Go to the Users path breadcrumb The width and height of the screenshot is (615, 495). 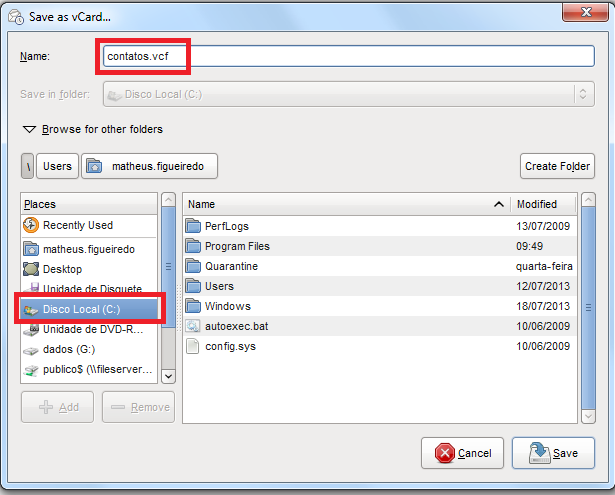[57, 166]
